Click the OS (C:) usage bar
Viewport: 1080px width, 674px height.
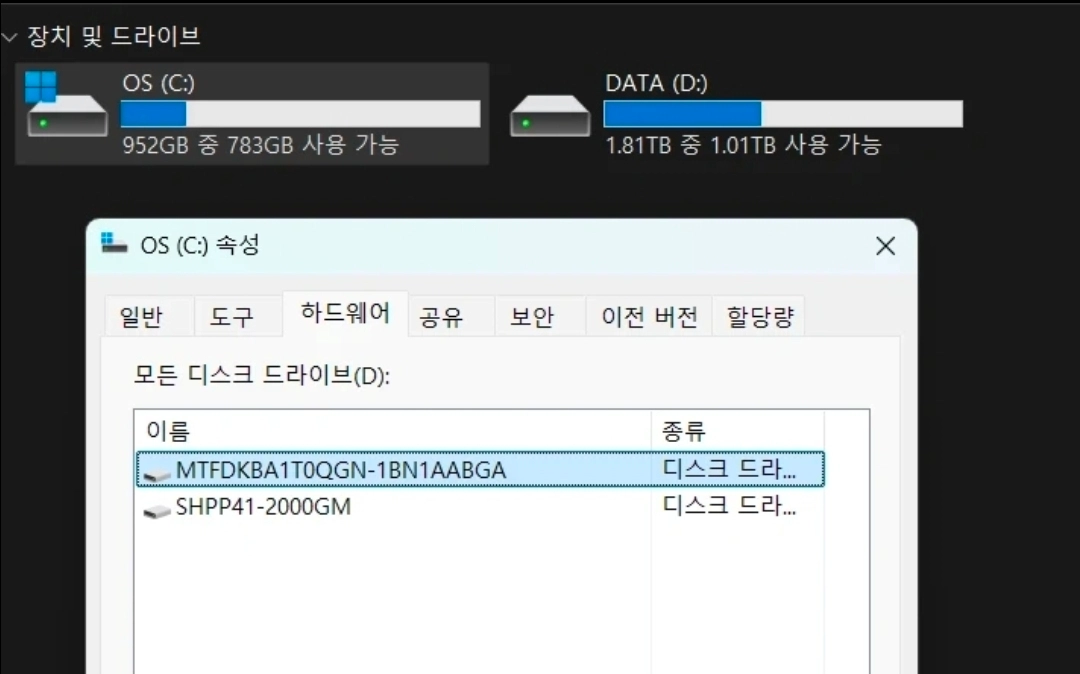pyautogui.click(x=300, y=114)
